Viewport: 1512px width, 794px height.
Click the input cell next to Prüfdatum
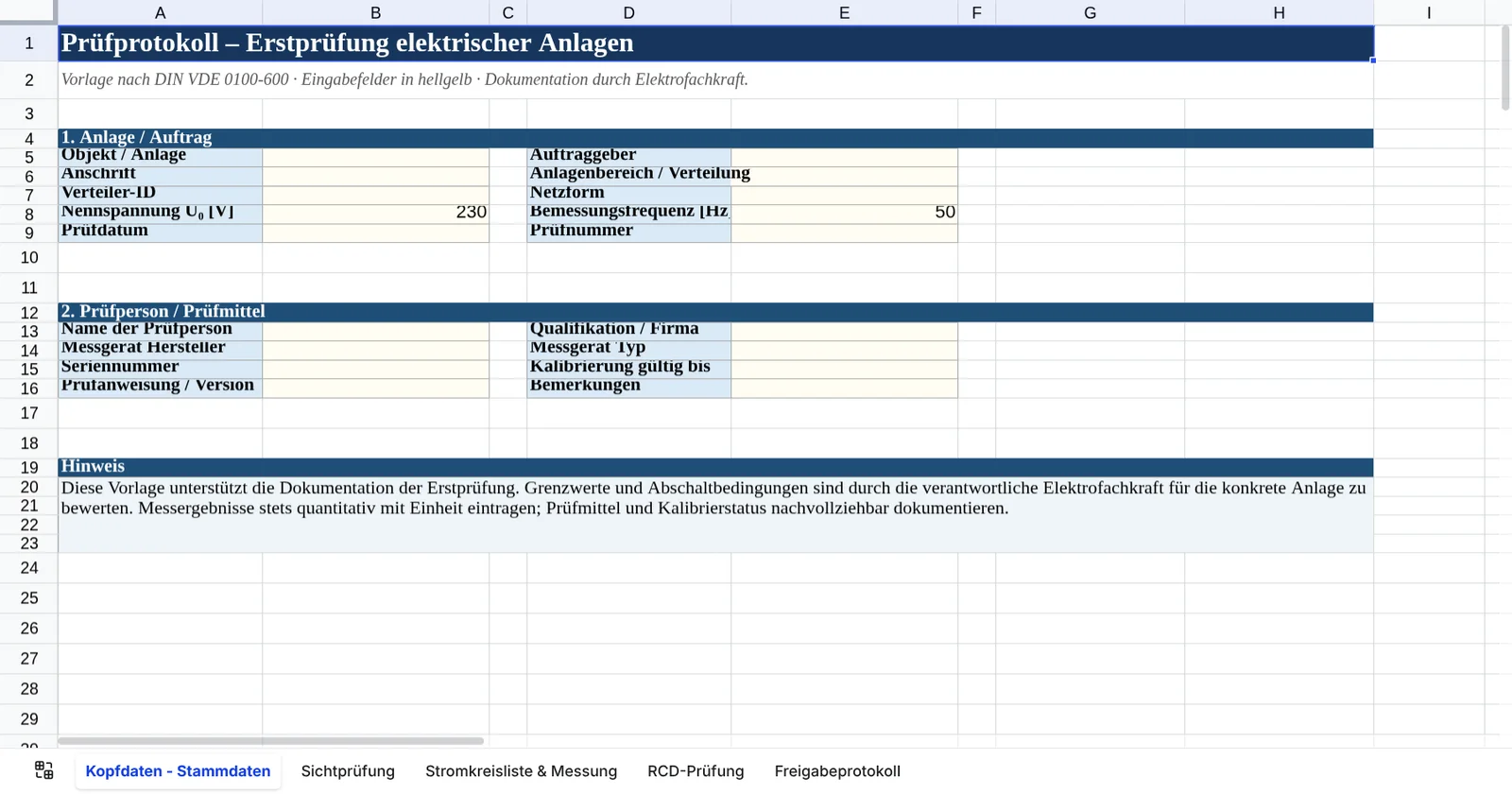click(375, 233)
